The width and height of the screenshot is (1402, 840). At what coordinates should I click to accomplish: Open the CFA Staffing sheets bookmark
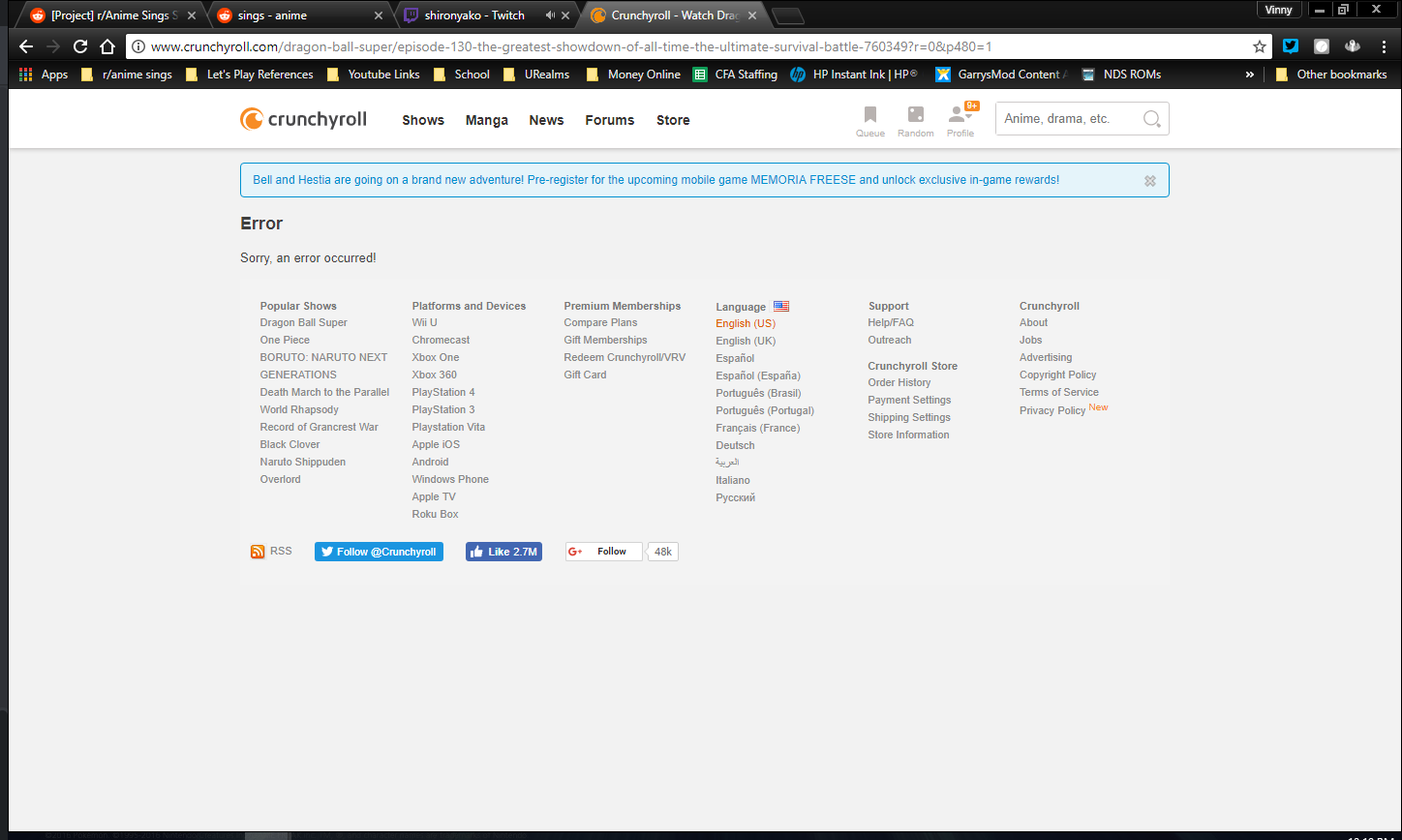[x=735, y=75]
